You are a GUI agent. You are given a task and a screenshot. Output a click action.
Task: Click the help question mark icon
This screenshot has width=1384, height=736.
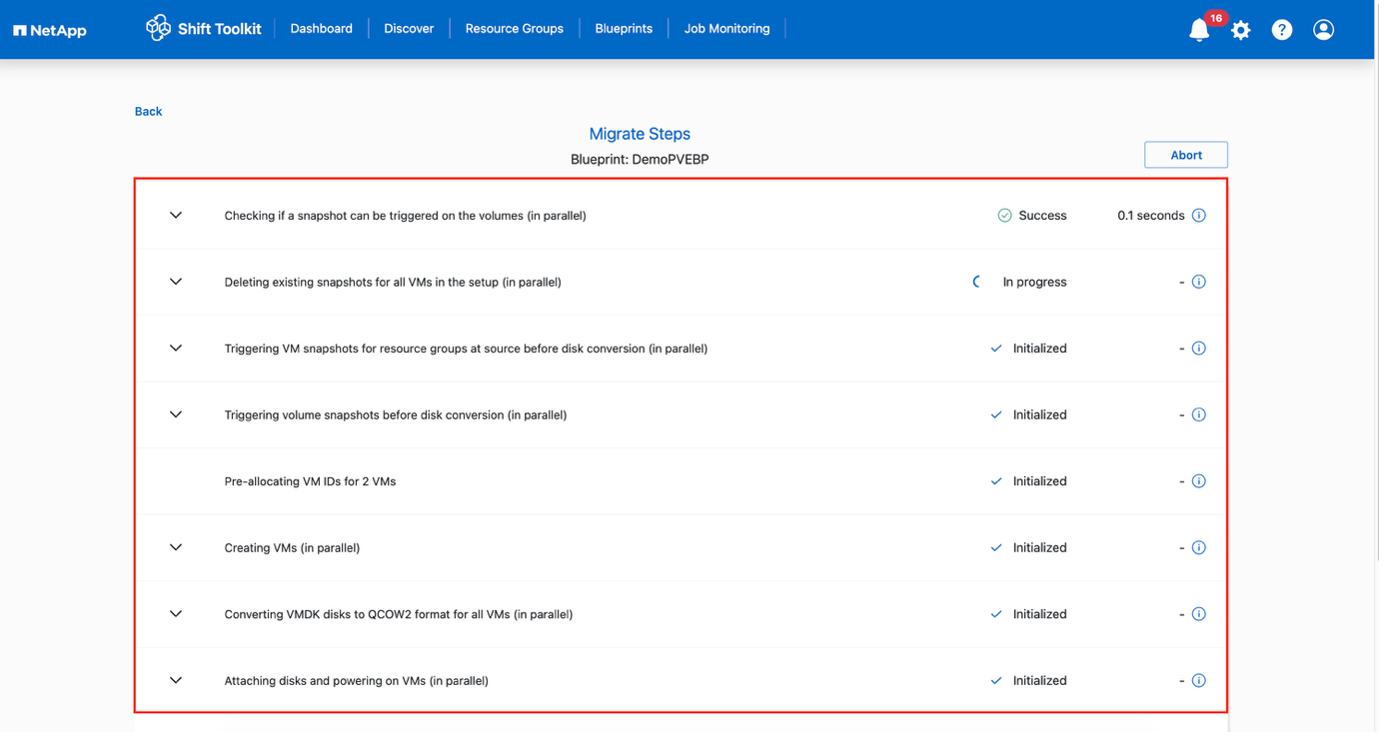coord(1282,29)
